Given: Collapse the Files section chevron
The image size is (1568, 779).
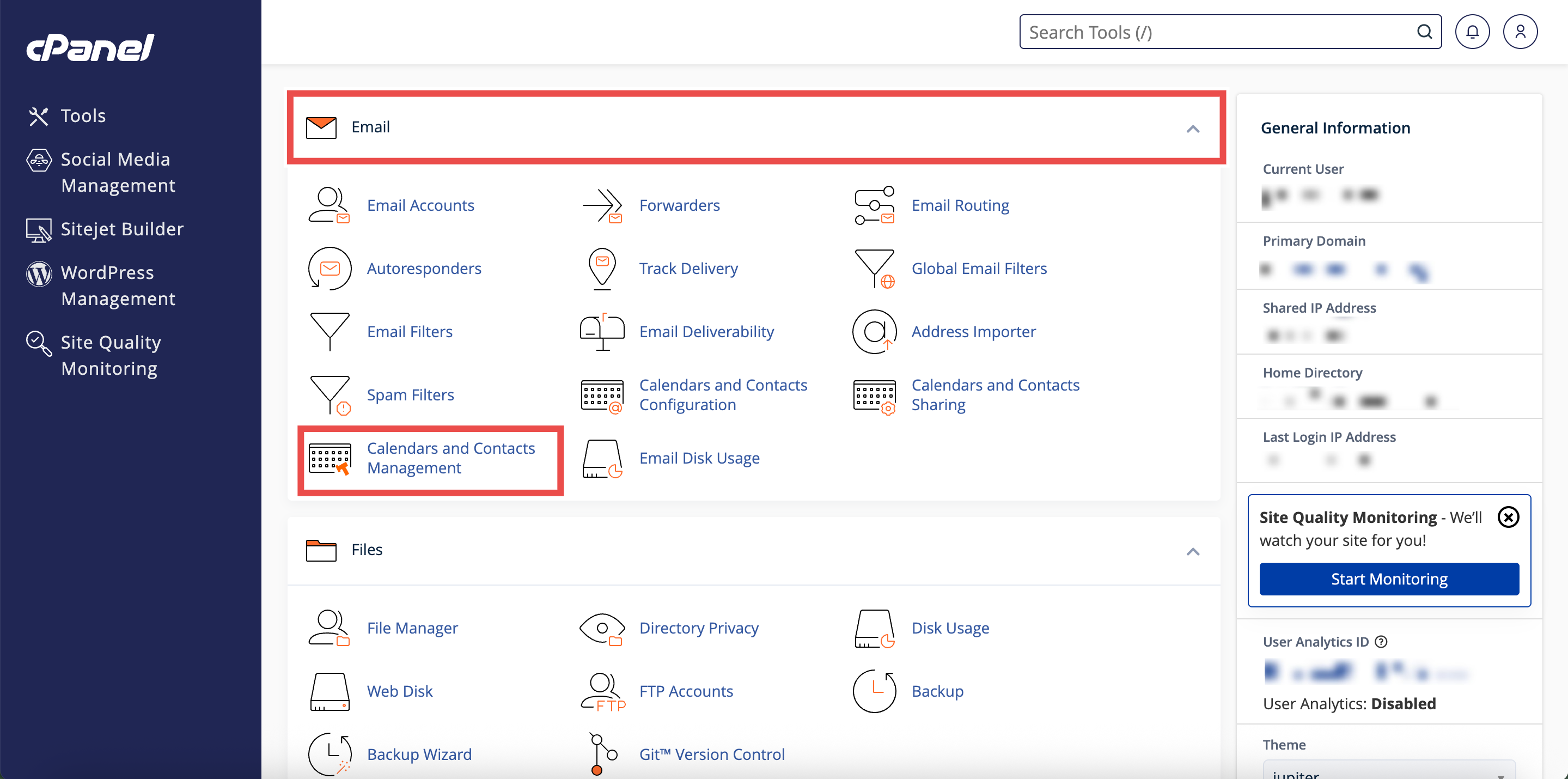Looking at the screenshot, I should click(x=1192, y=551).
